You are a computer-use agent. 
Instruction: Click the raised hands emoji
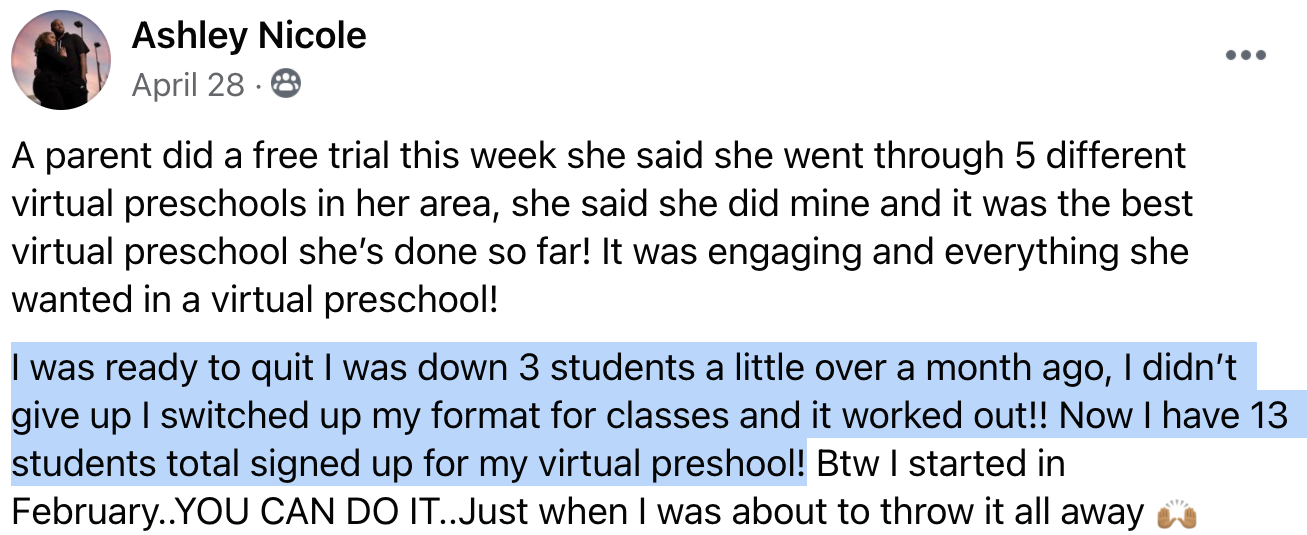[1175, 515]
